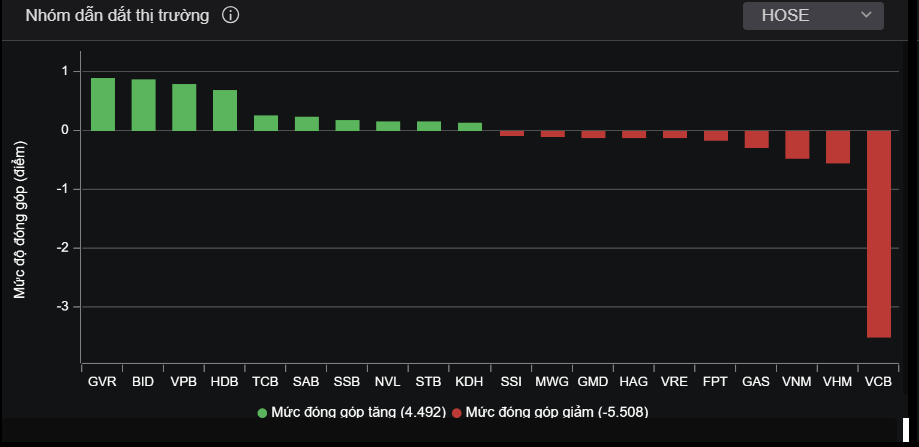Select the HDB green bar
This screenshot has width=919, height=447.
coord(225,110)
